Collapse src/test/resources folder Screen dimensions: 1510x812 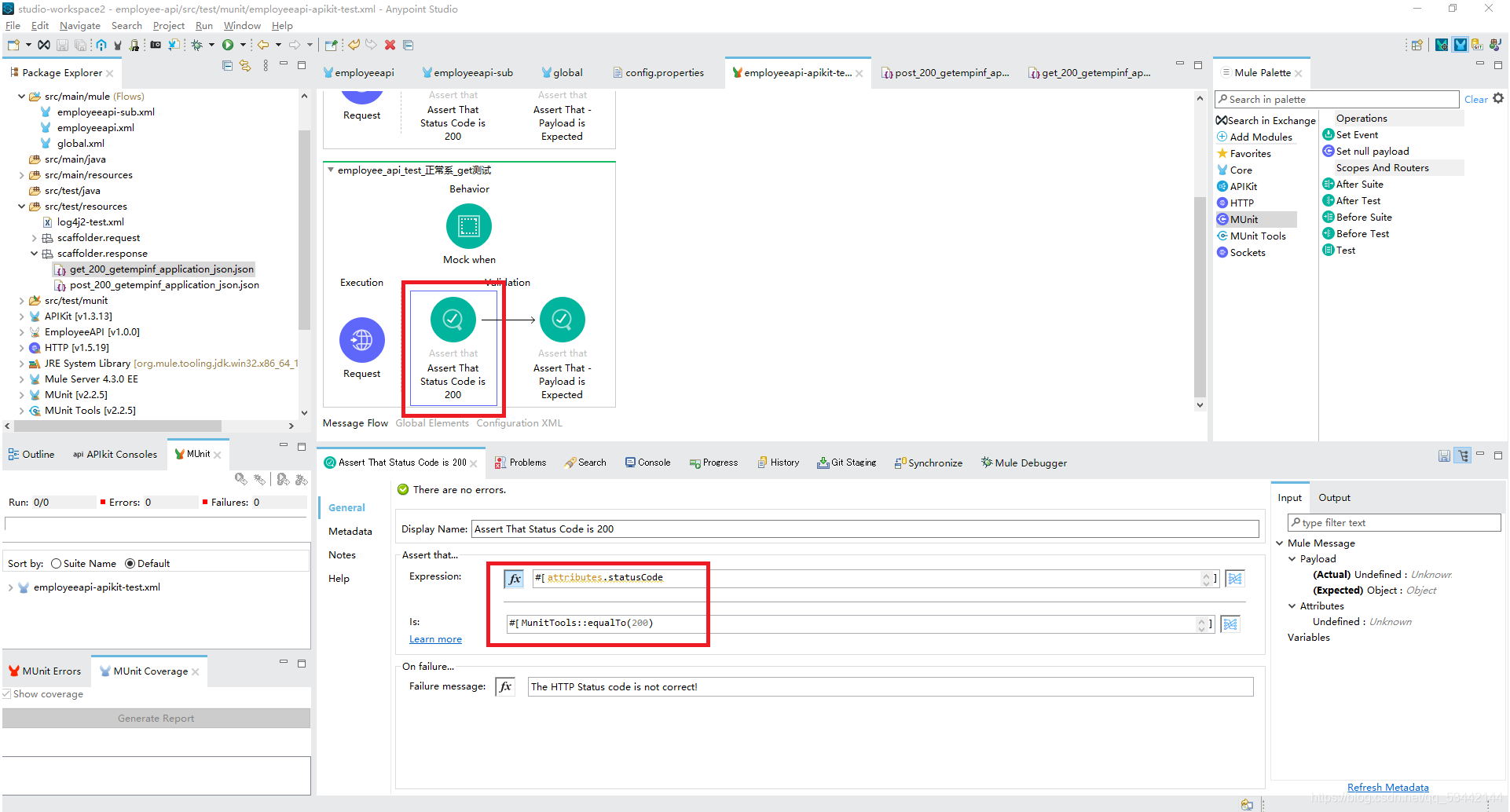(21, 207)
